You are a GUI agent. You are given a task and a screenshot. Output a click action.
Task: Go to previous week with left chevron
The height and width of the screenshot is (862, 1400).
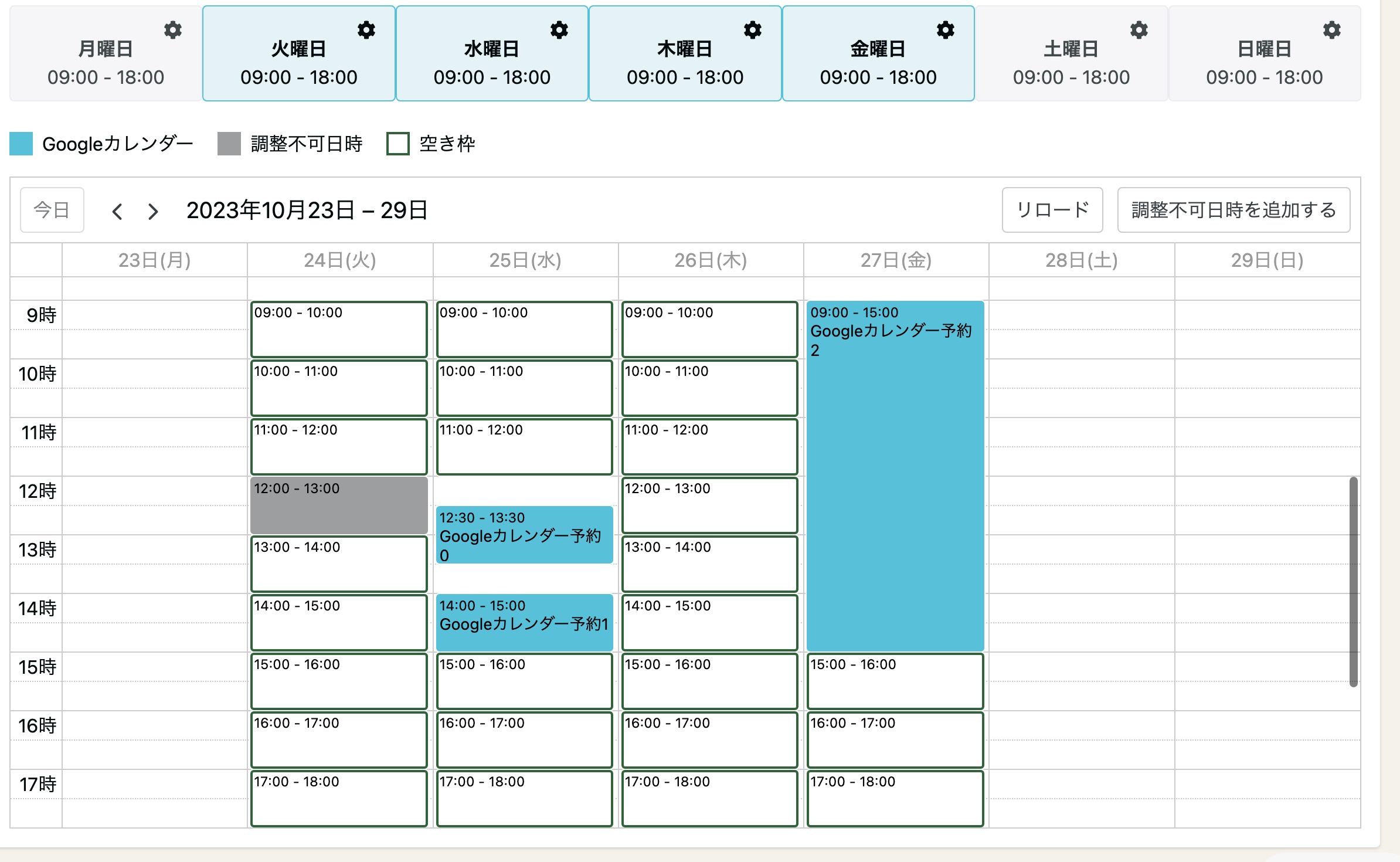[117, 211]
